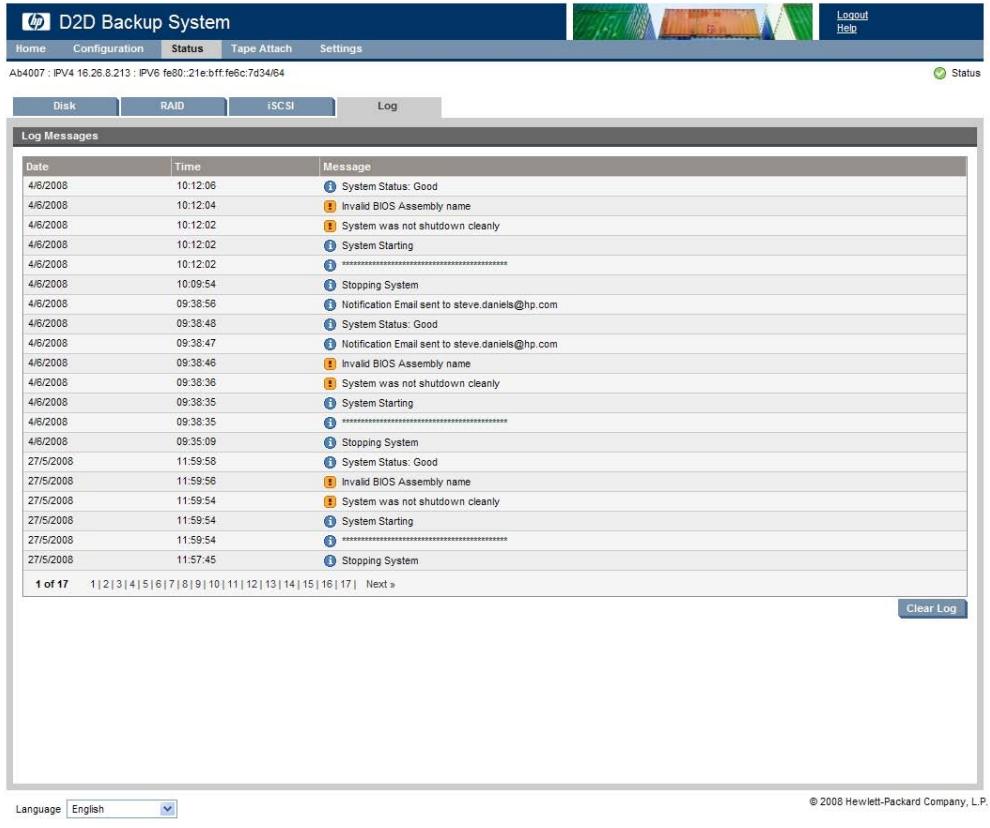The image size is (990, 828).
Task: Switch to the RAID tab
Action: (173, 106)
